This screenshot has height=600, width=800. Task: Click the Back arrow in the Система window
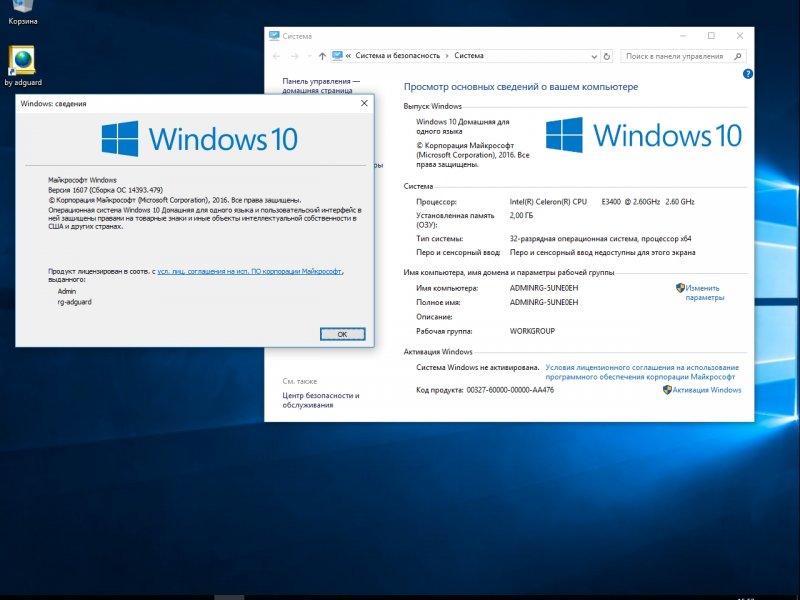click(277, 56)
